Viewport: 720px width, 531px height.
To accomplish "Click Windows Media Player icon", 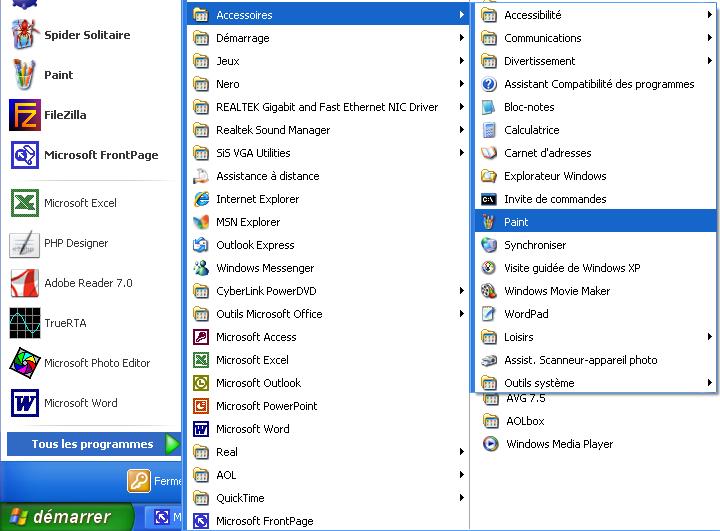I will 490,444.
